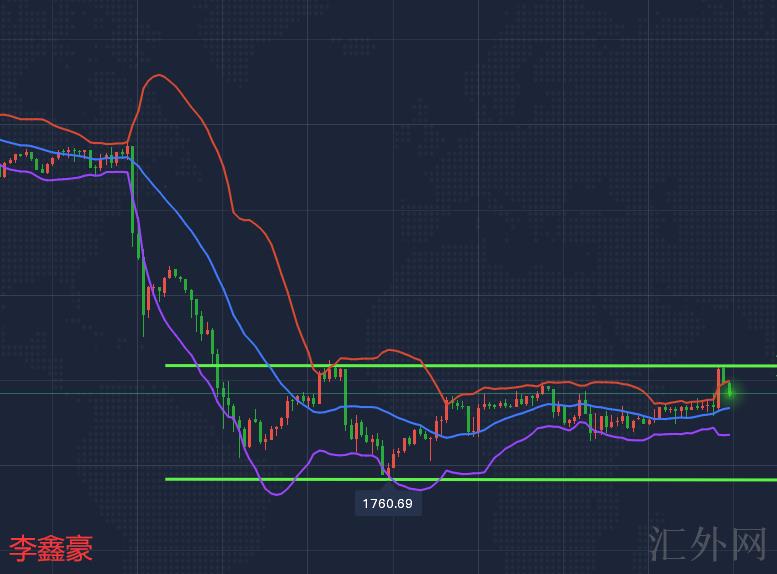Select the lowest candle just above the 1760.69 label
This screenshot has height=574, width=777.
click(x=390, y=462)
